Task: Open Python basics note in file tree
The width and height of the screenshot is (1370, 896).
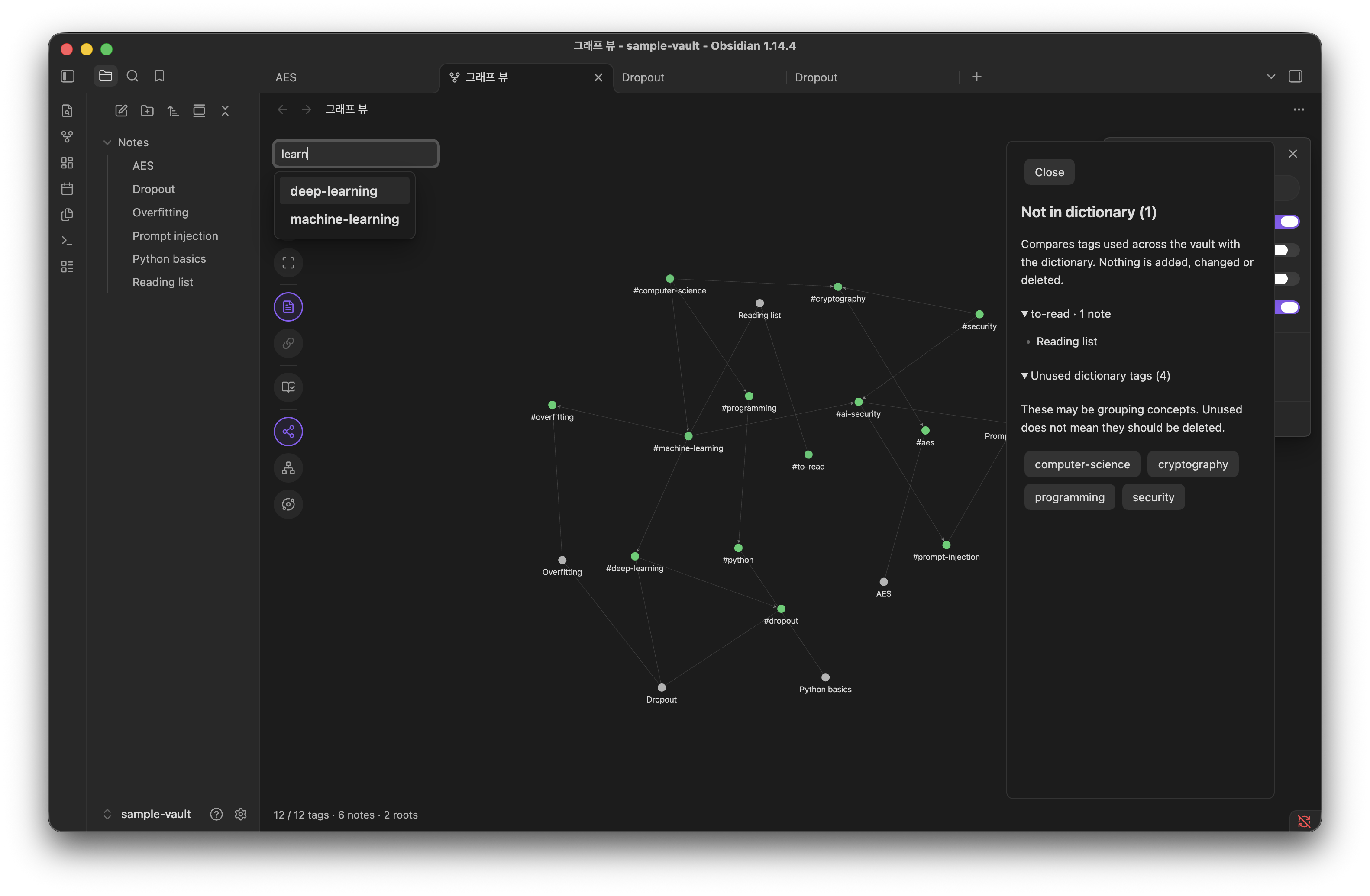Action: coord(169,259)
